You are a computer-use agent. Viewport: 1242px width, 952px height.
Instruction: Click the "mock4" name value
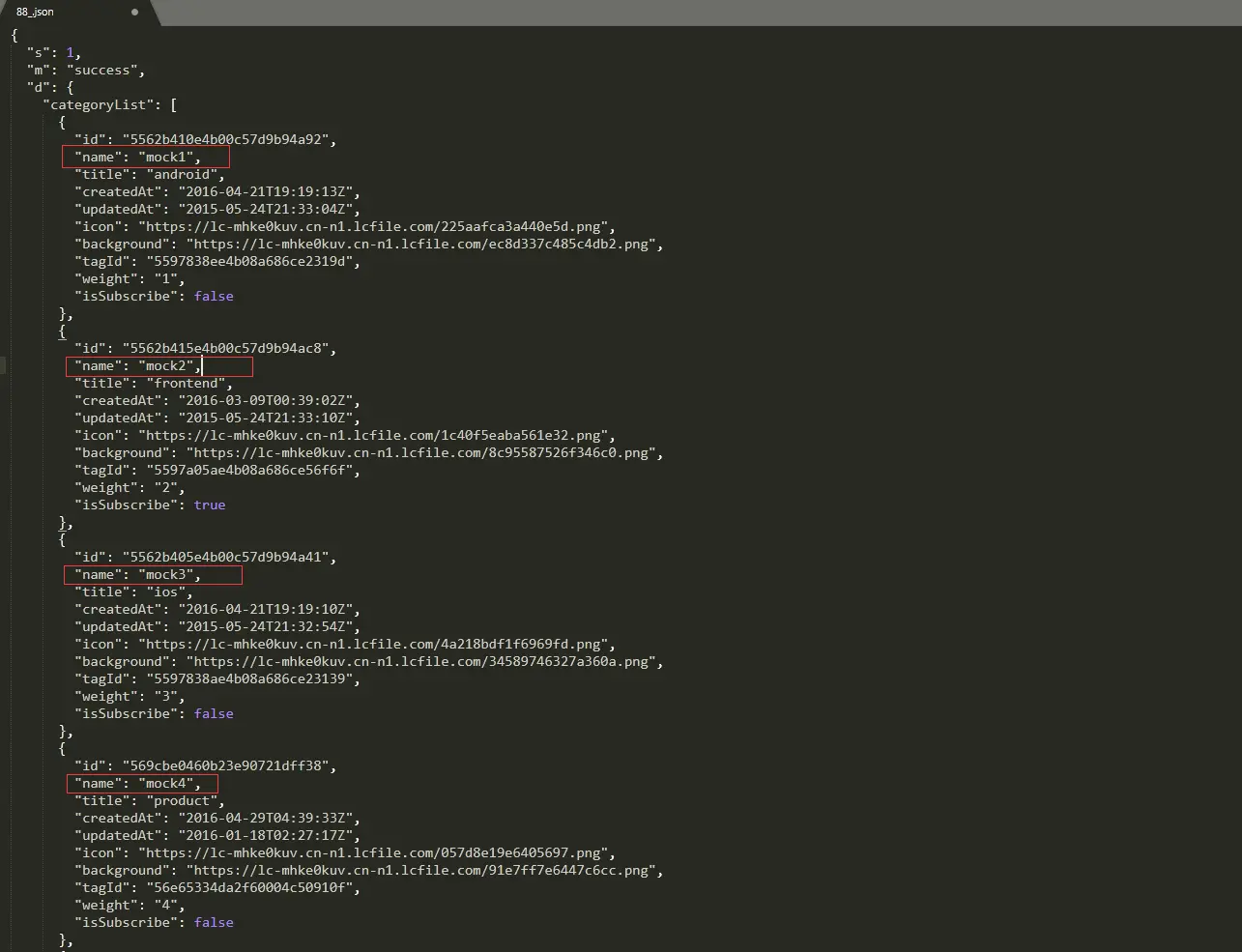(x=166, y=784)
